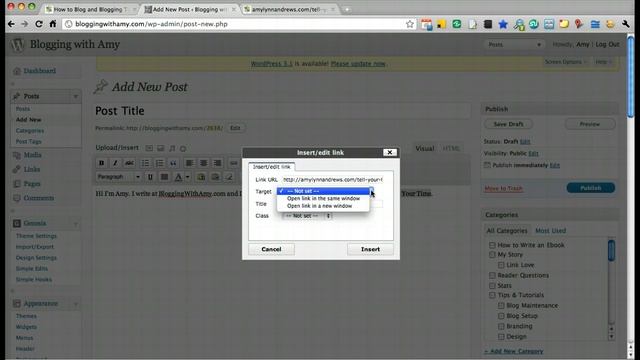Cancel the Insert/edit link dialog

click(271, 249)
